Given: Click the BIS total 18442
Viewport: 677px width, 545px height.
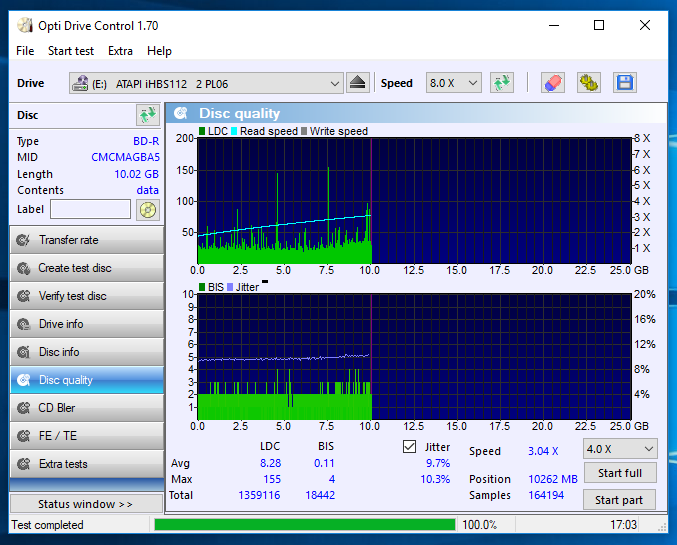Looking at the screenshot, I should click(320, 495).
